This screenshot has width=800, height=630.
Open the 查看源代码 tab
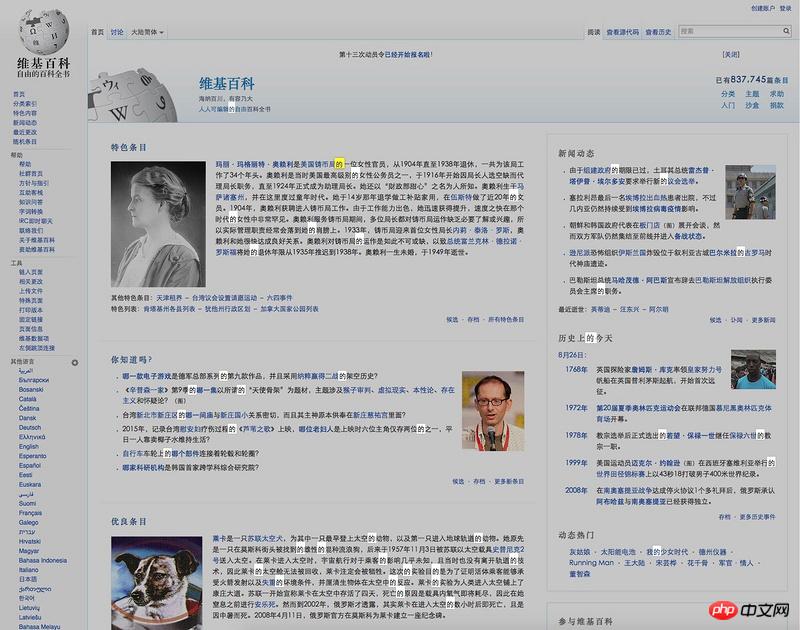(x=622, y=32)
